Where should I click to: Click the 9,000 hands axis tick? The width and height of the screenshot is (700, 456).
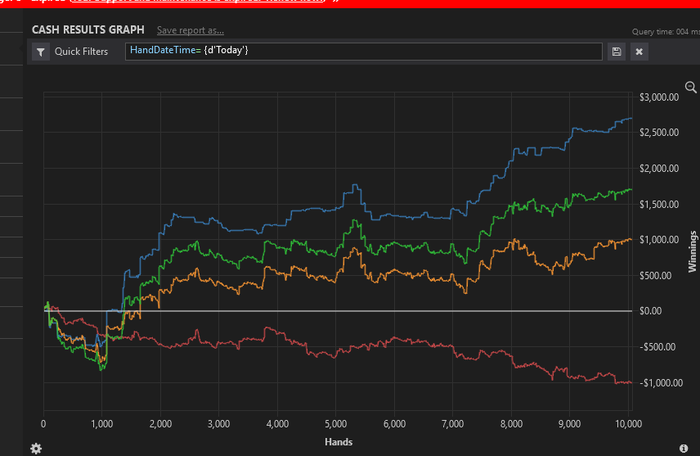(570, 424)
